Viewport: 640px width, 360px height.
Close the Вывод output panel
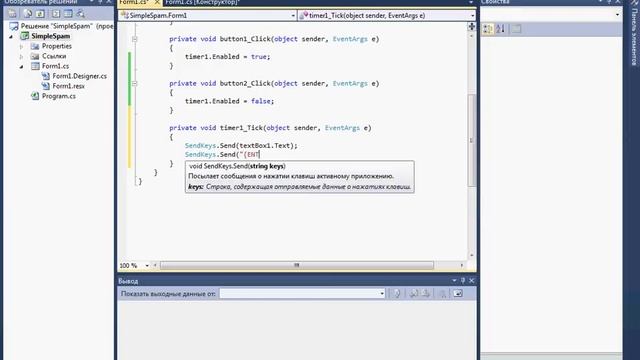click(472, 281)
